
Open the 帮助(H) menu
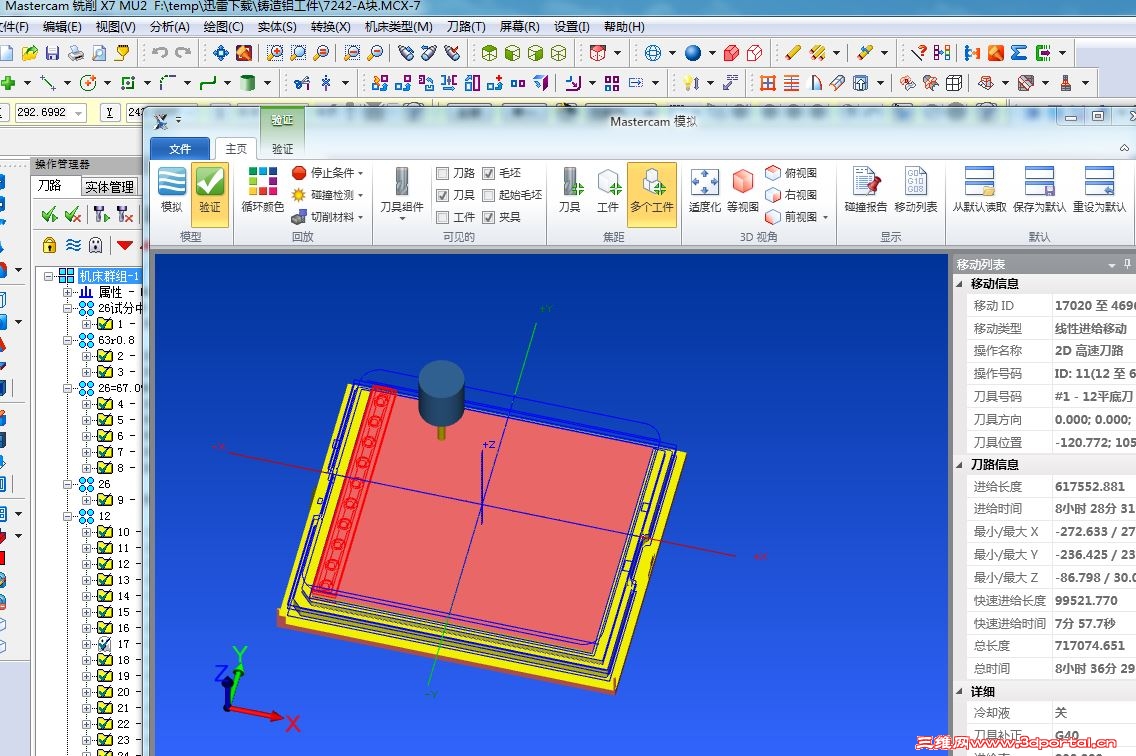[x=624, y=27]
